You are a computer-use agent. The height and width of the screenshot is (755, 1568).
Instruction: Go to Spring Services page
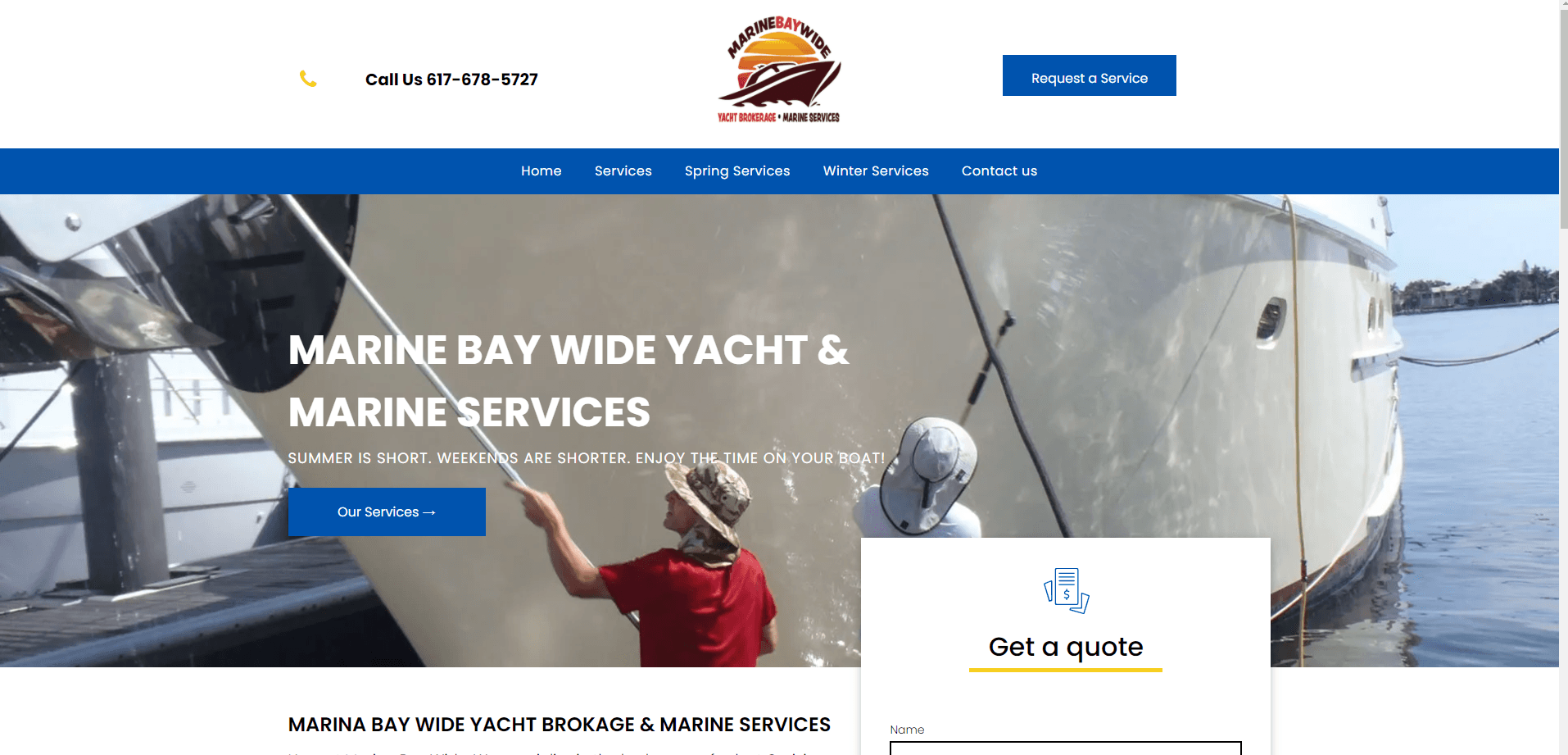737,171
